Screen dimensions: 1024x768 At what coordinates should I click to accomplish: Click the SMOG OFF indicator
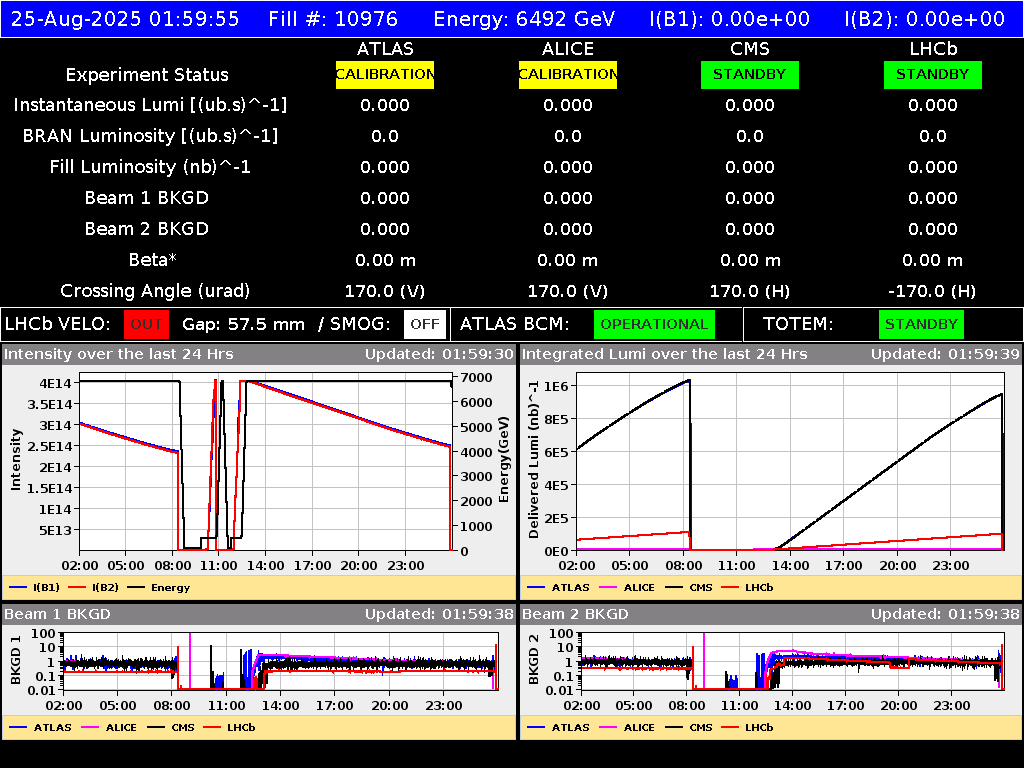coord(424,324)
